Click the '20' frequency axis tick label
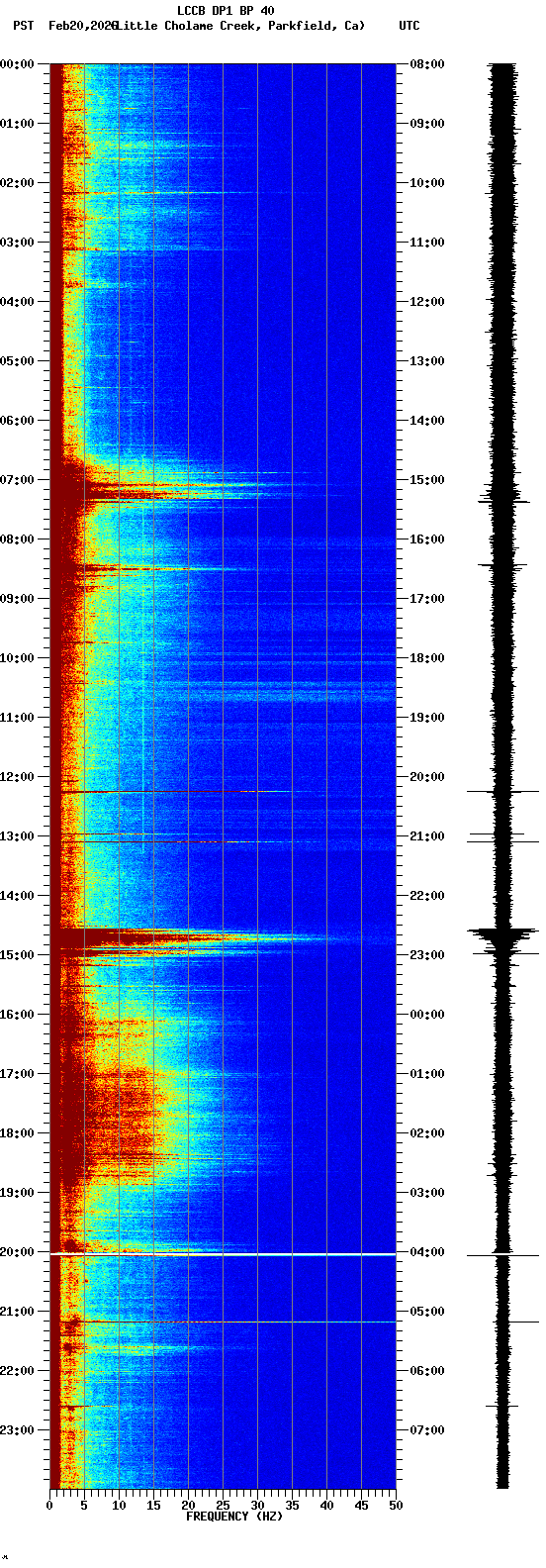The height and width of the screenshot is (1568, 546). tap(188, 1506)
